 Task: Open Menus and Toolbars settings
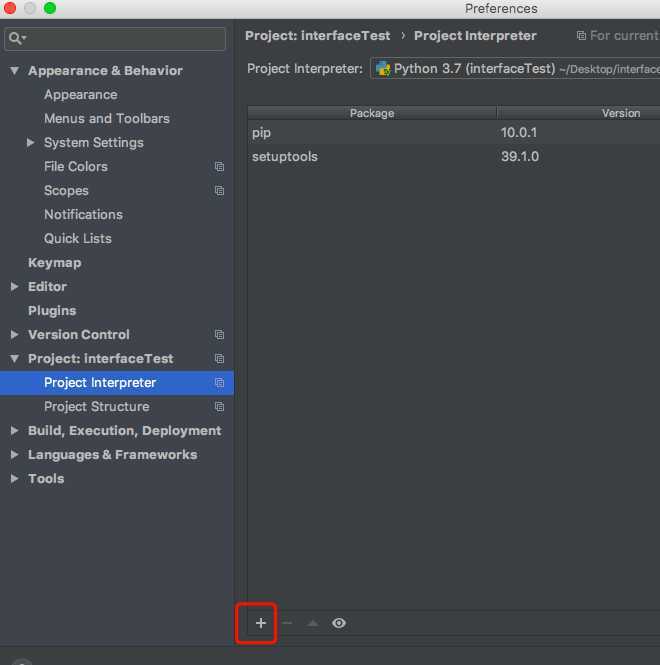coord(107,118)
